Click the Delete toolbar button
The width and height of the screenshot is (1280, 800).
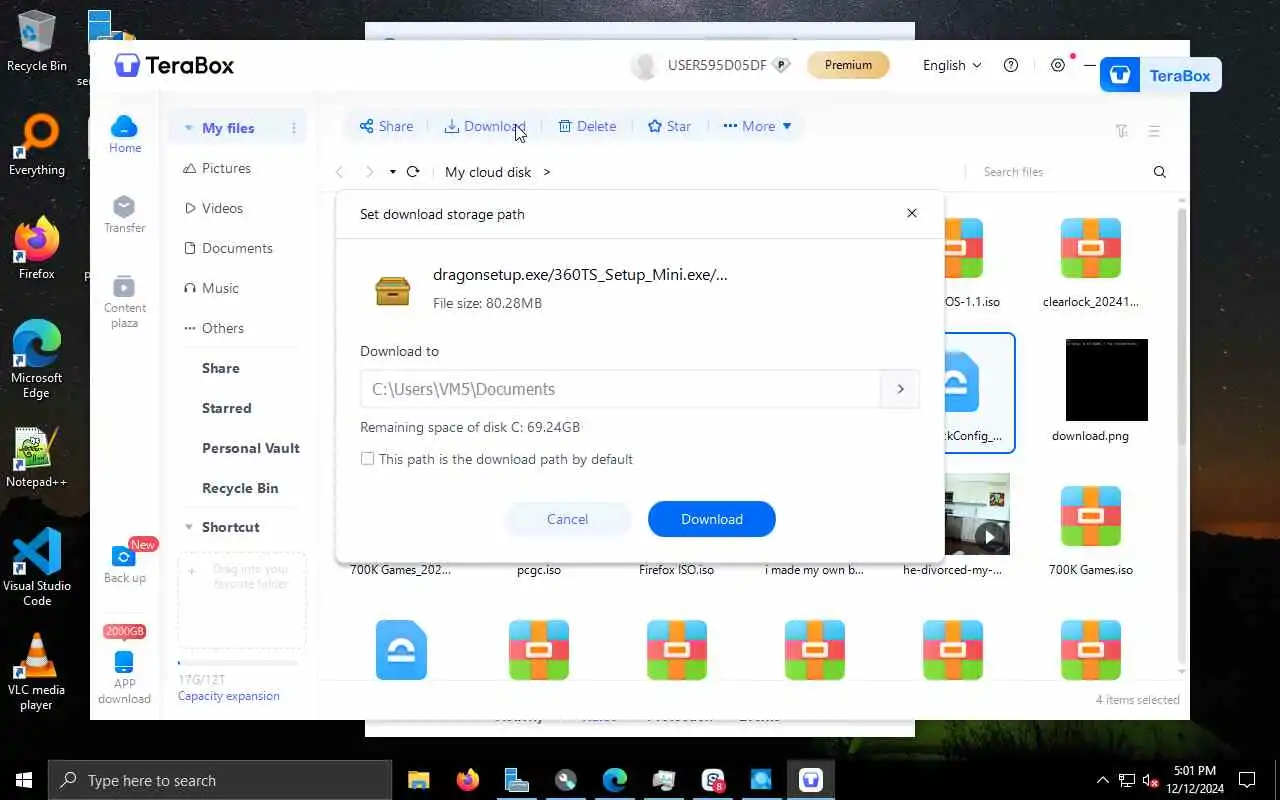point(587,126)
